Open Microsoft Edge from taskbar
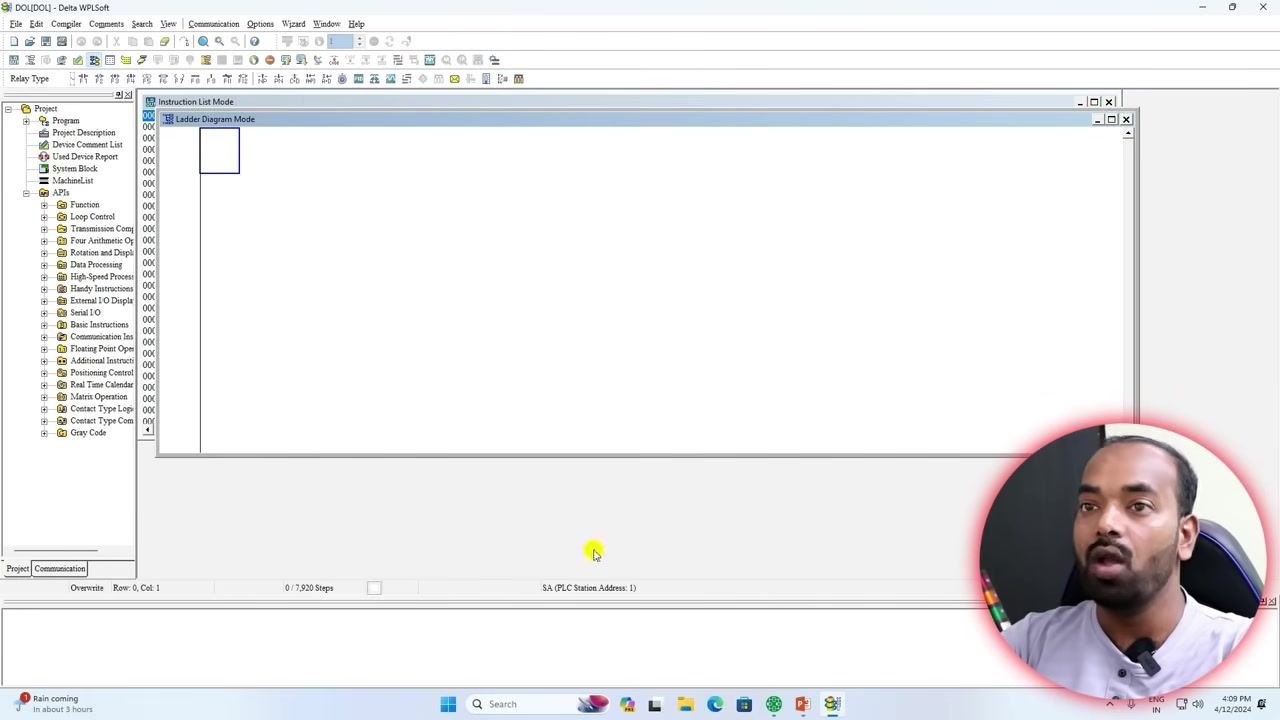This screenshot has width=1280, height=720. [715, 704]
